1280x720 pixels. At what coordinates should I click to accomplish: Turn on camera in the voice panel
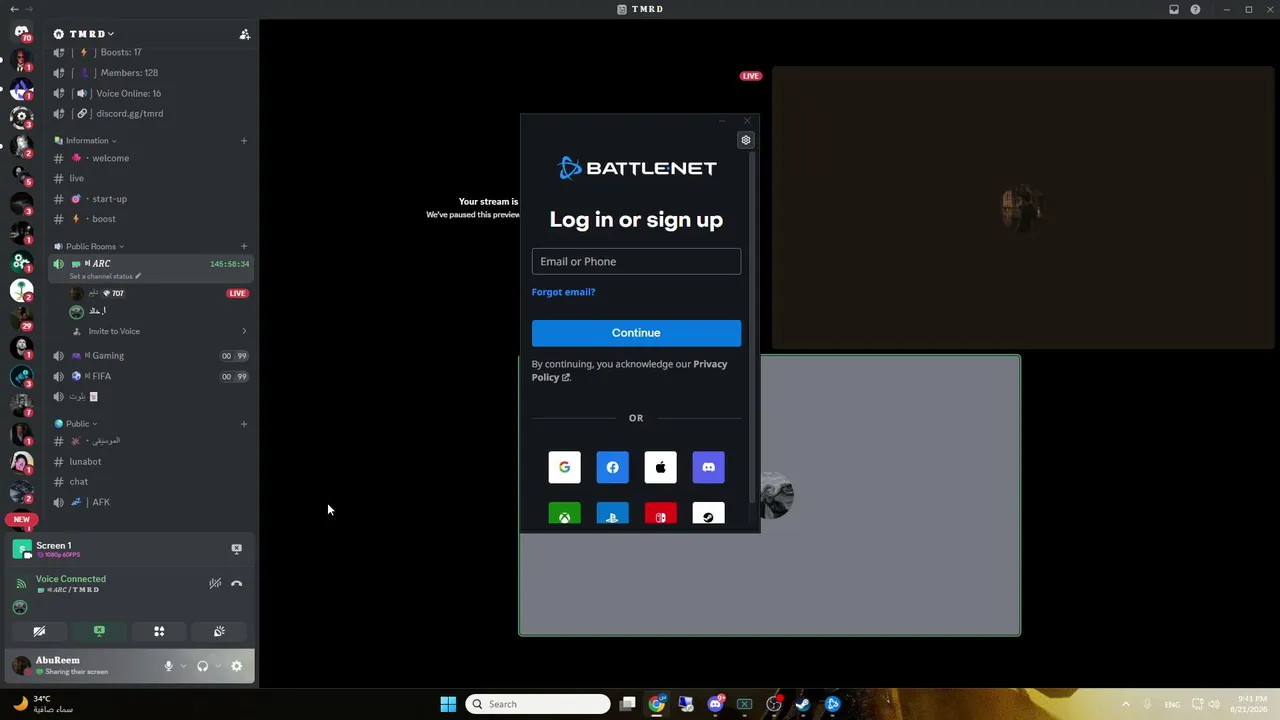(x=39, y=631)
